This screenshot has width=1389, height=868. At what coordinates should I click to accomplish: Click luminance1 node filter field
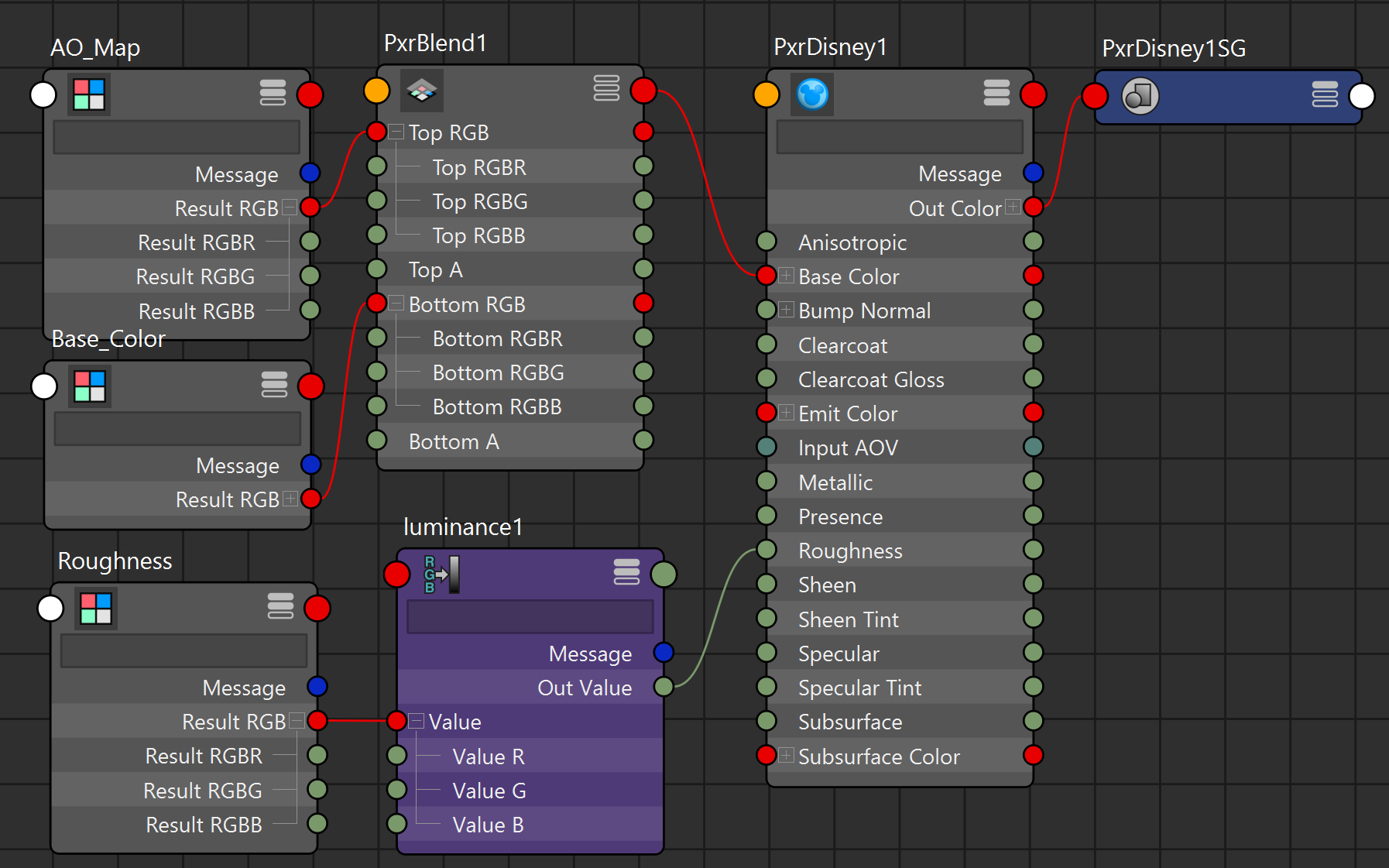click(x=530, y=617)
